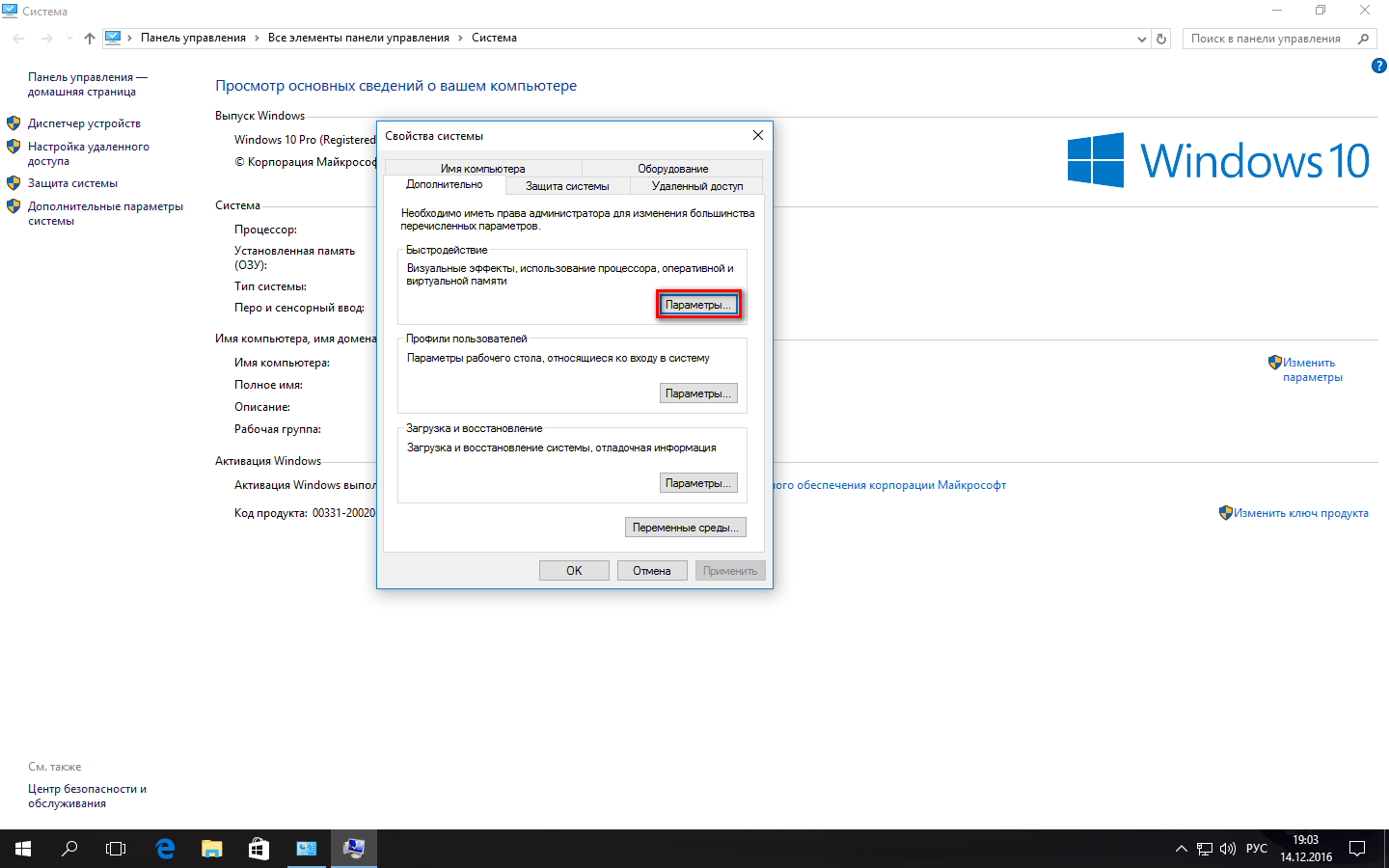
Task: Click the Активация Windows section label
Action: coord(268,461)
